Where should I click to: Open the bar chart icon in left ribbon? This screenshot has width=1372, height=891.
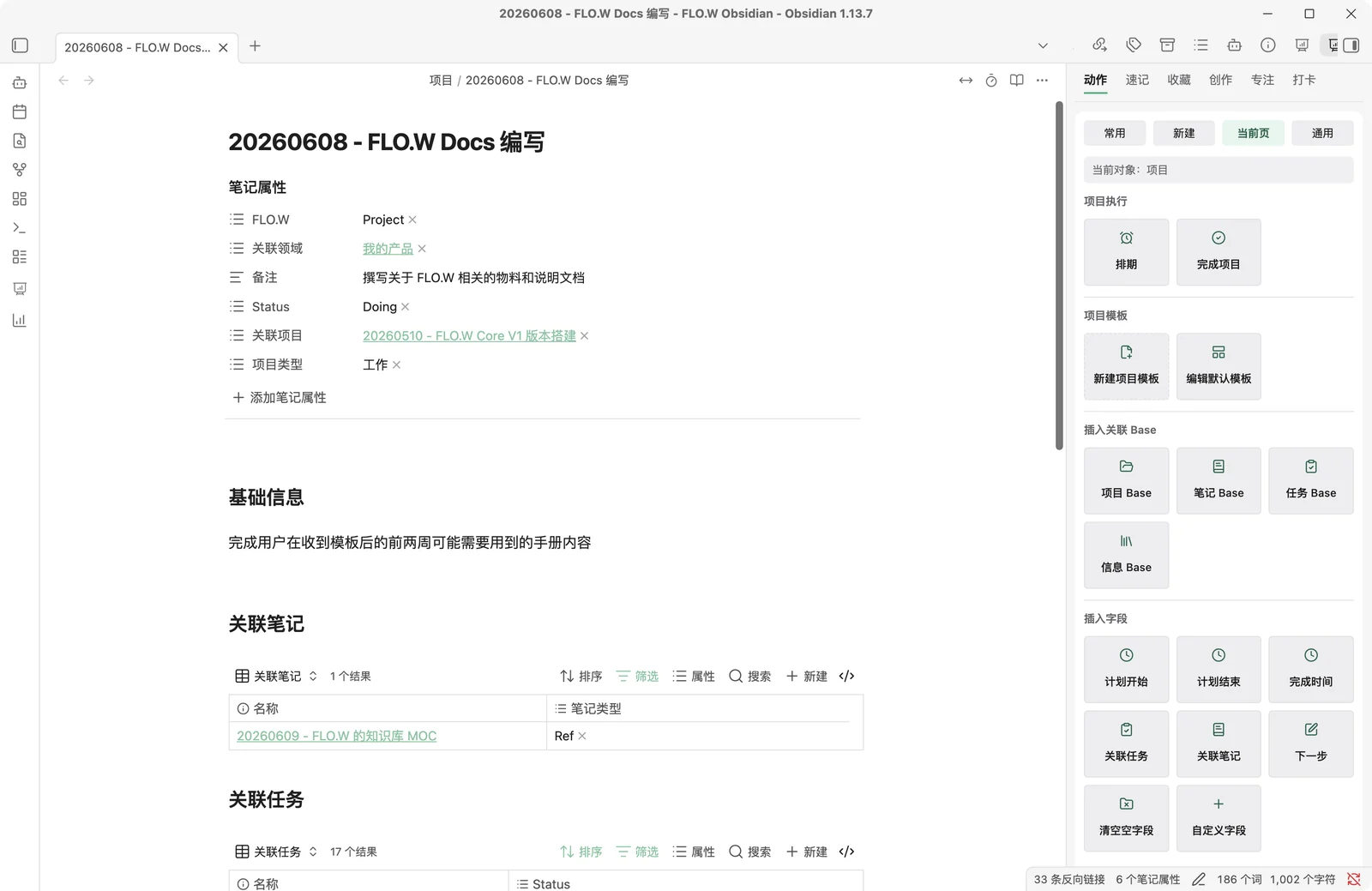[x=20, y=321]
